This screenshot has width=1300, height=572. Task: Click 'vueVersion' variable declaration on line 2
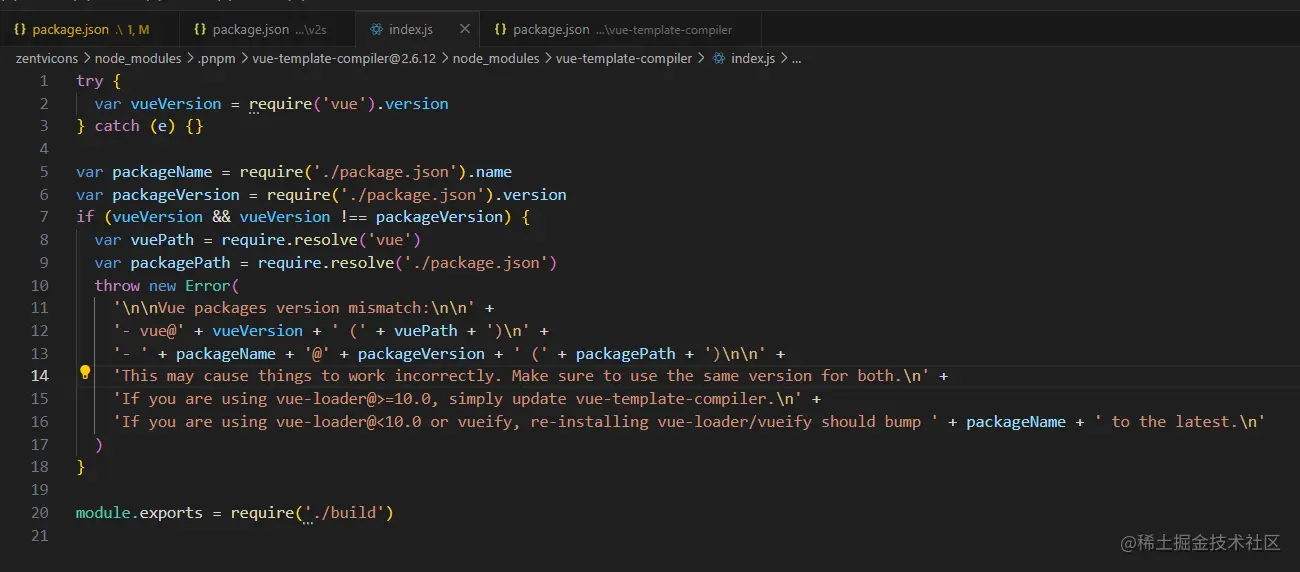tap(176, 104)
